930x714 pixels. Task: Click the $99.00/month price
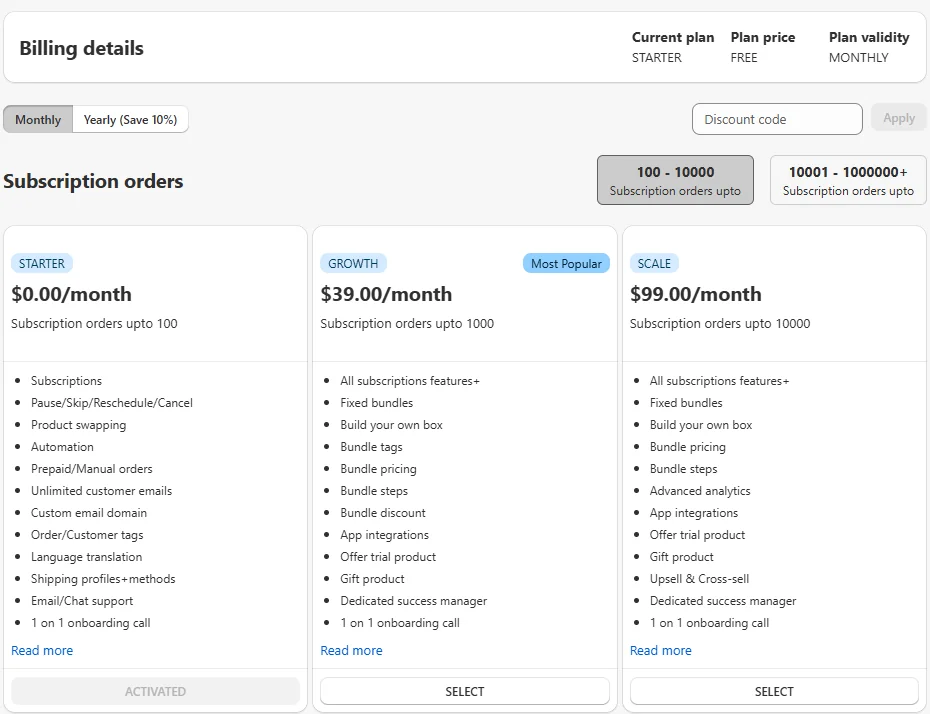pos(696,294)
